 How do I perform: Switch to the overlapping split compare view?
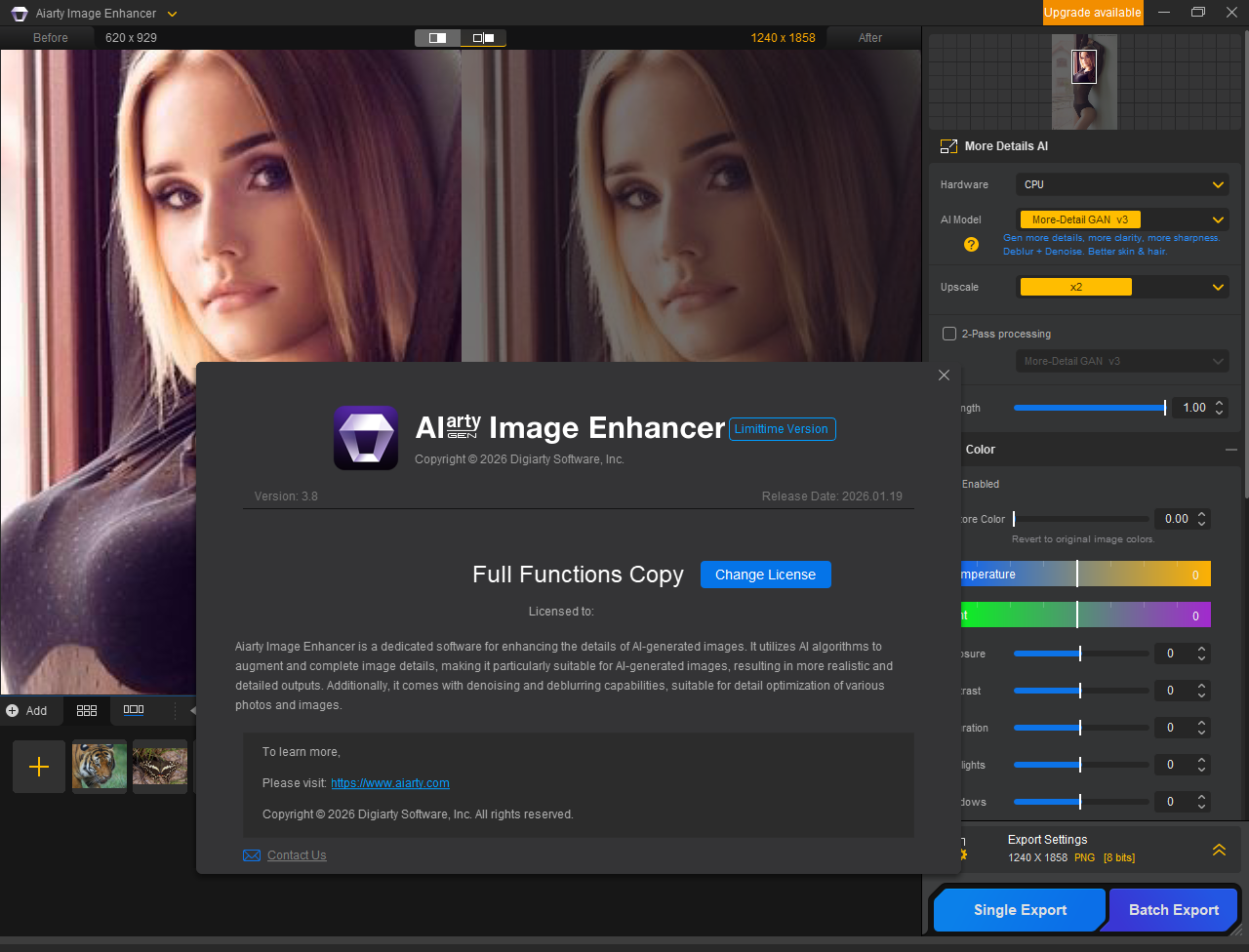pos(438,38)
